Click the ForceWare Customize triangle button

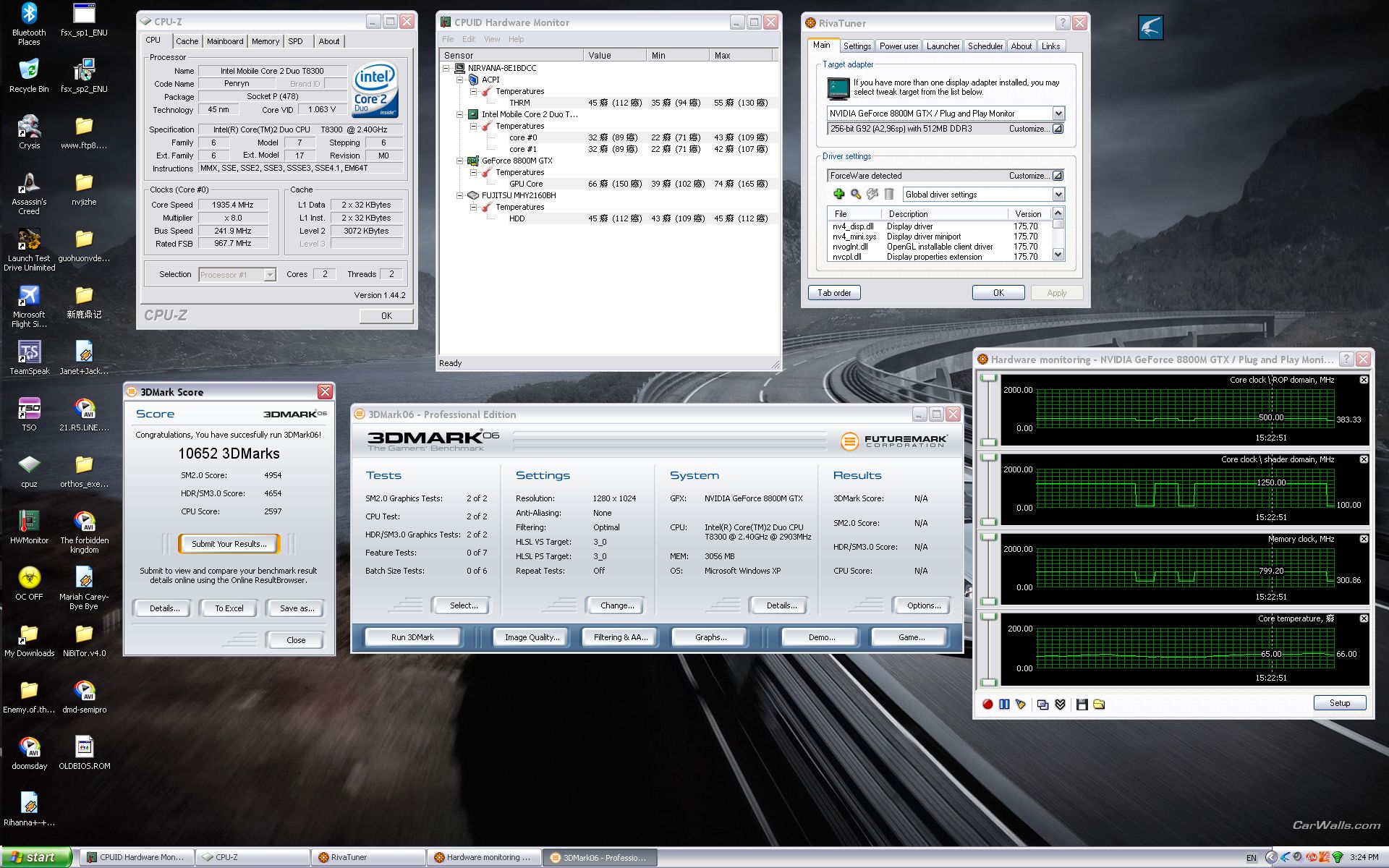(1058, 176)
